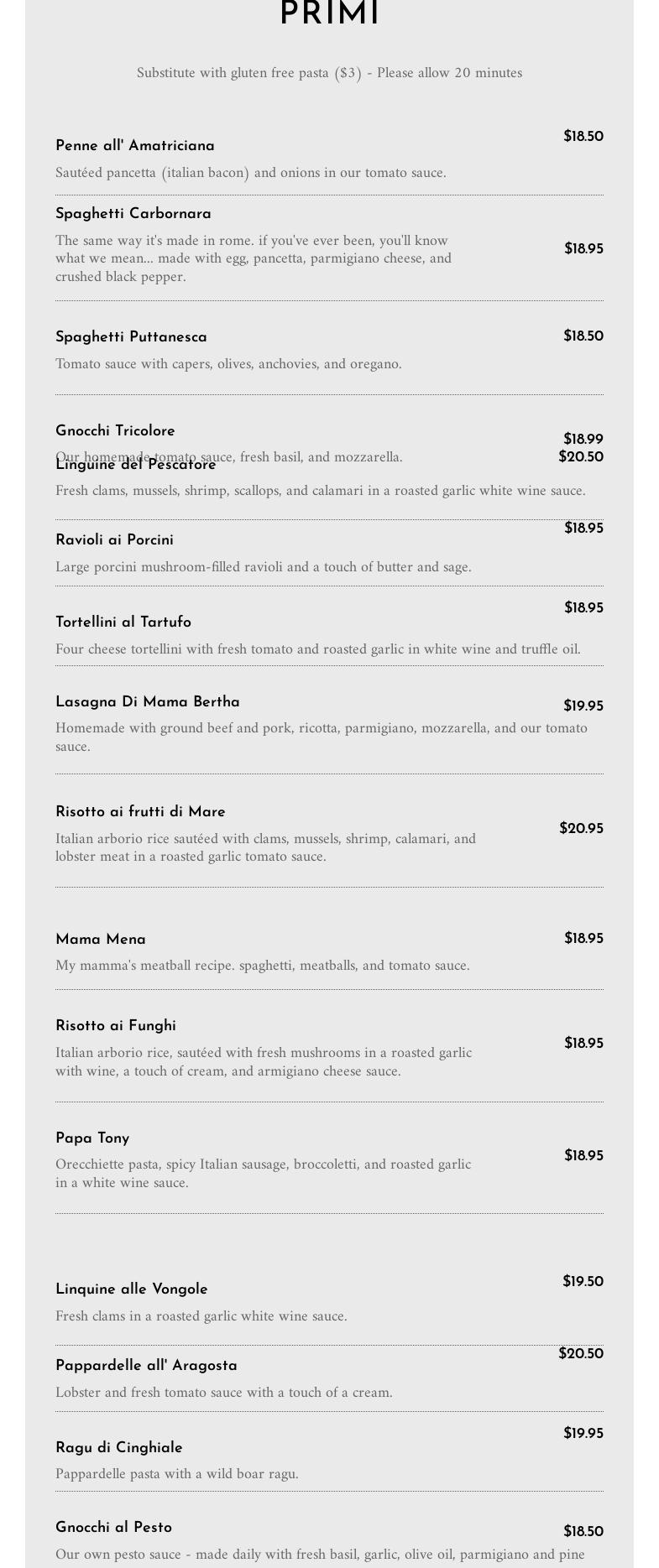Click the Mama Mena meatball recipe description
This screenshot has height=1568, width=659.
click(x=263, y=966)
